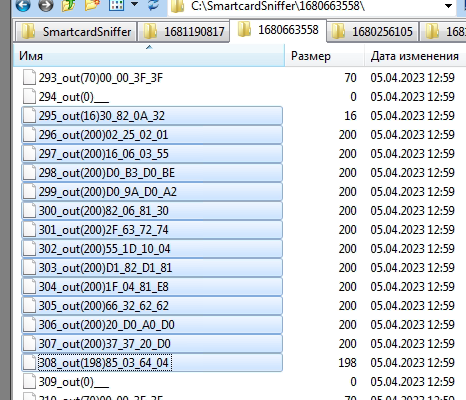Click file icon of 294_out(0)__
Screen dimensions: 466x400
[x=29, y=97]
